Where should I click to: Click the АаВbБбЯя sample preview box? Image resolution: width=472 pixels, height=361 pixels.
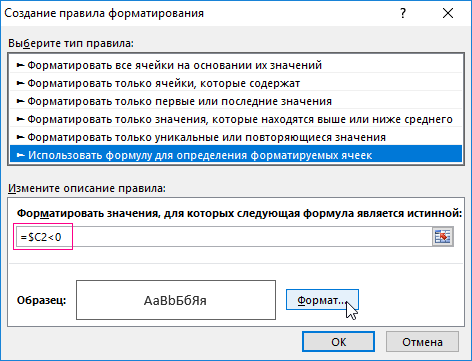[x=176, y=300]
